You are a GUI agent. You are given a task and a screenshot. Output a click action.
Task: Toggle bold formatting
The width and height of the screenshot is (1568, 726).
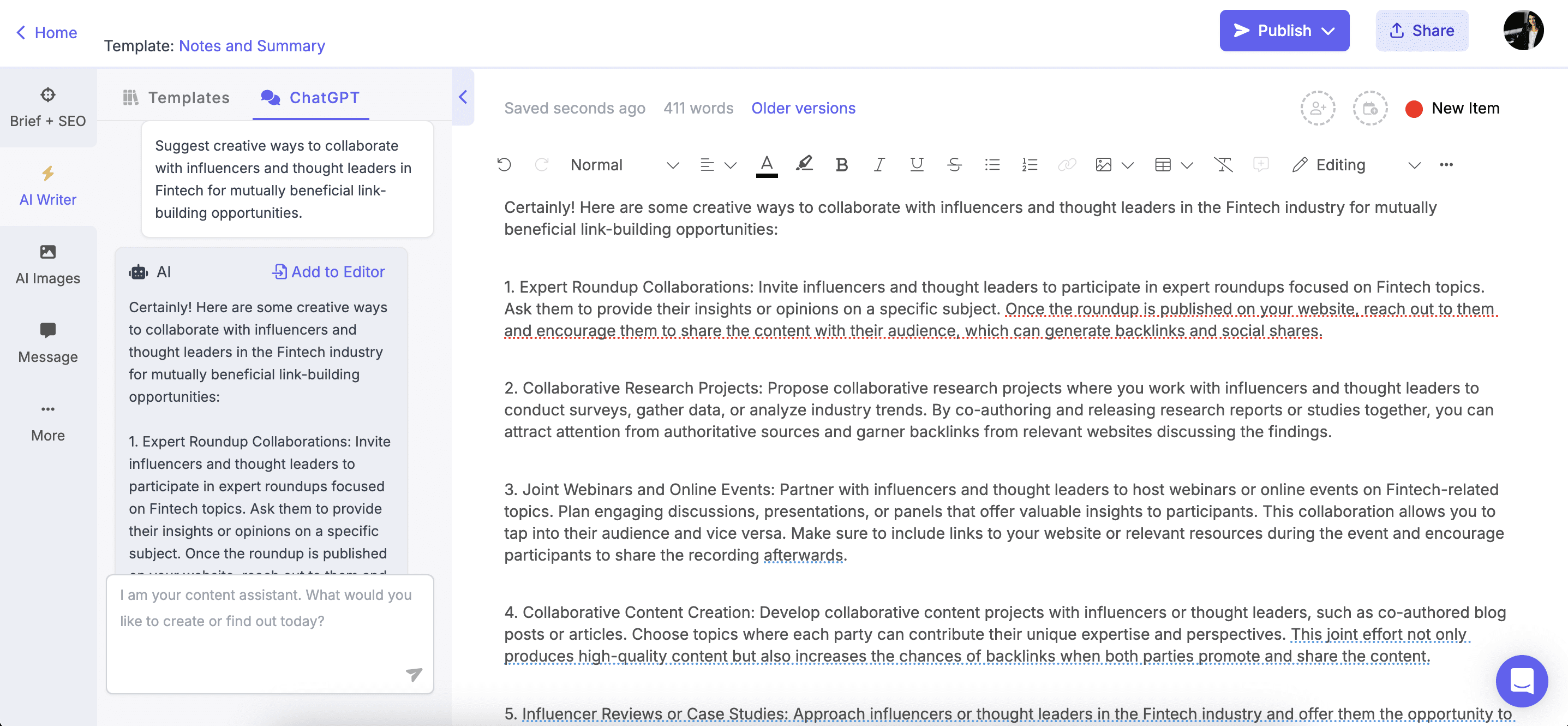tap(841, 165)
